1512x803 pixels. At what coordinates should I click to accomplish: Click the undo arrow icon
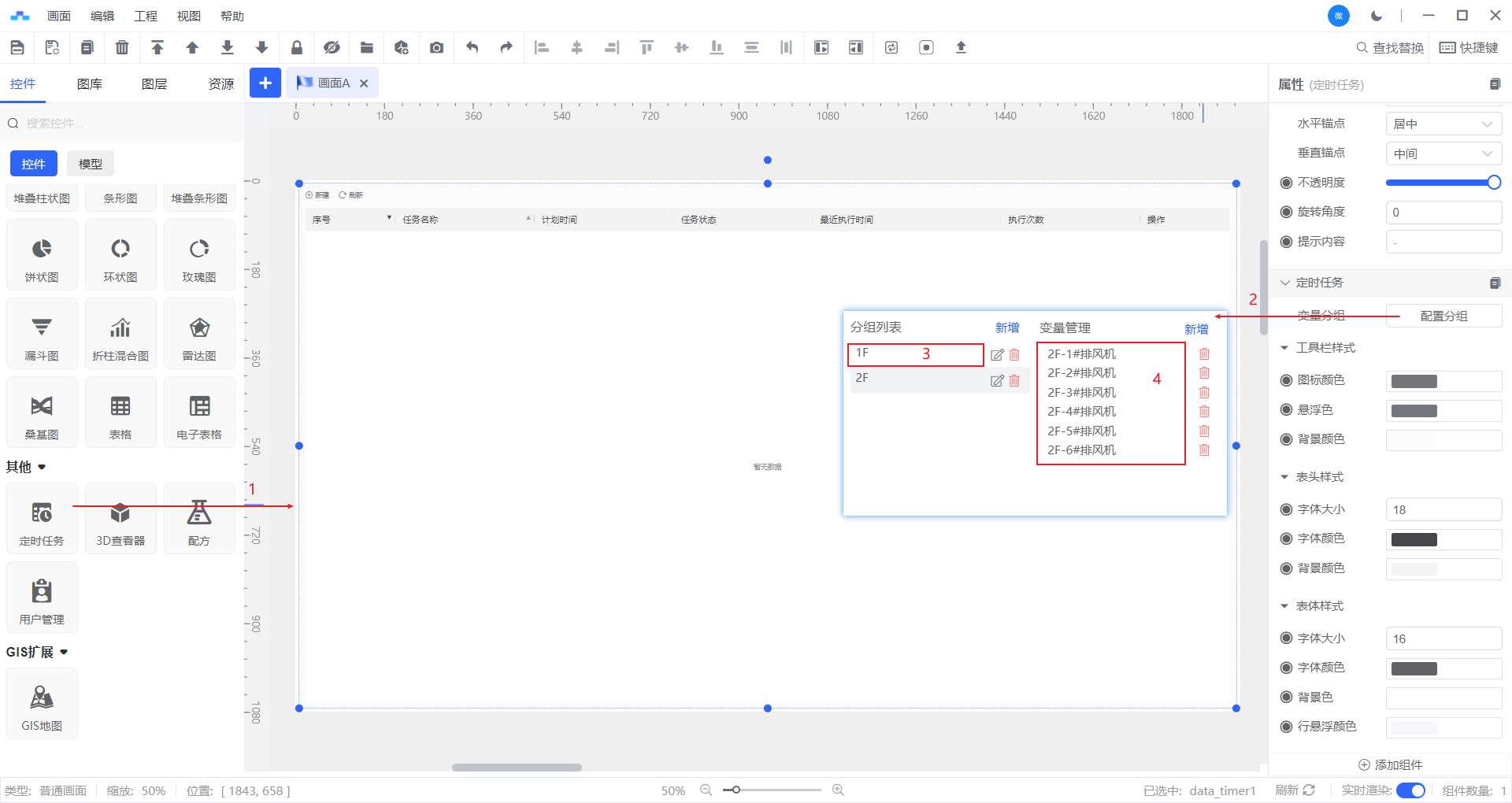coord(472,48)
